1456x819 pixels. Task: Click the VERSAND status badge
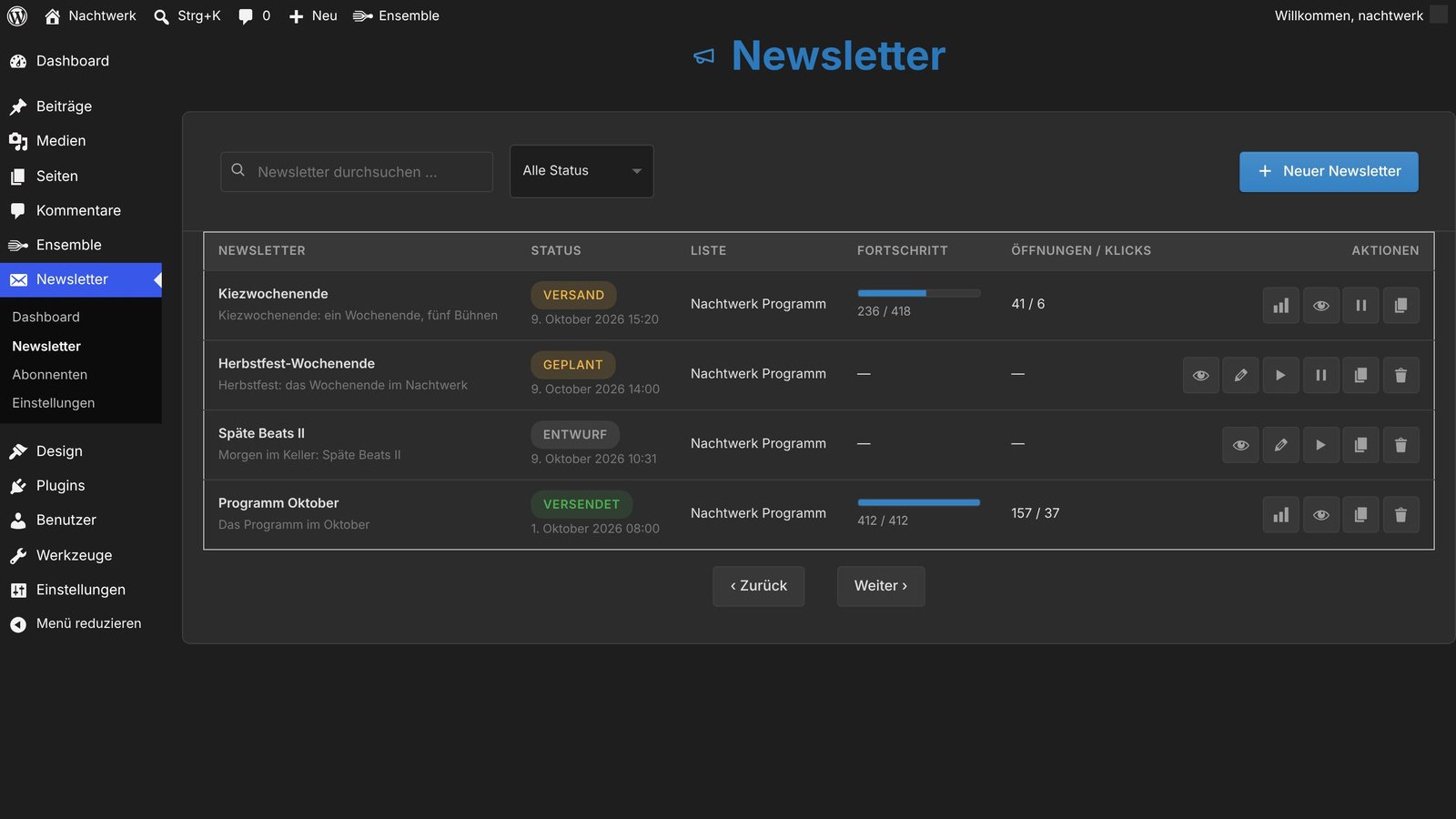[573, 295]
